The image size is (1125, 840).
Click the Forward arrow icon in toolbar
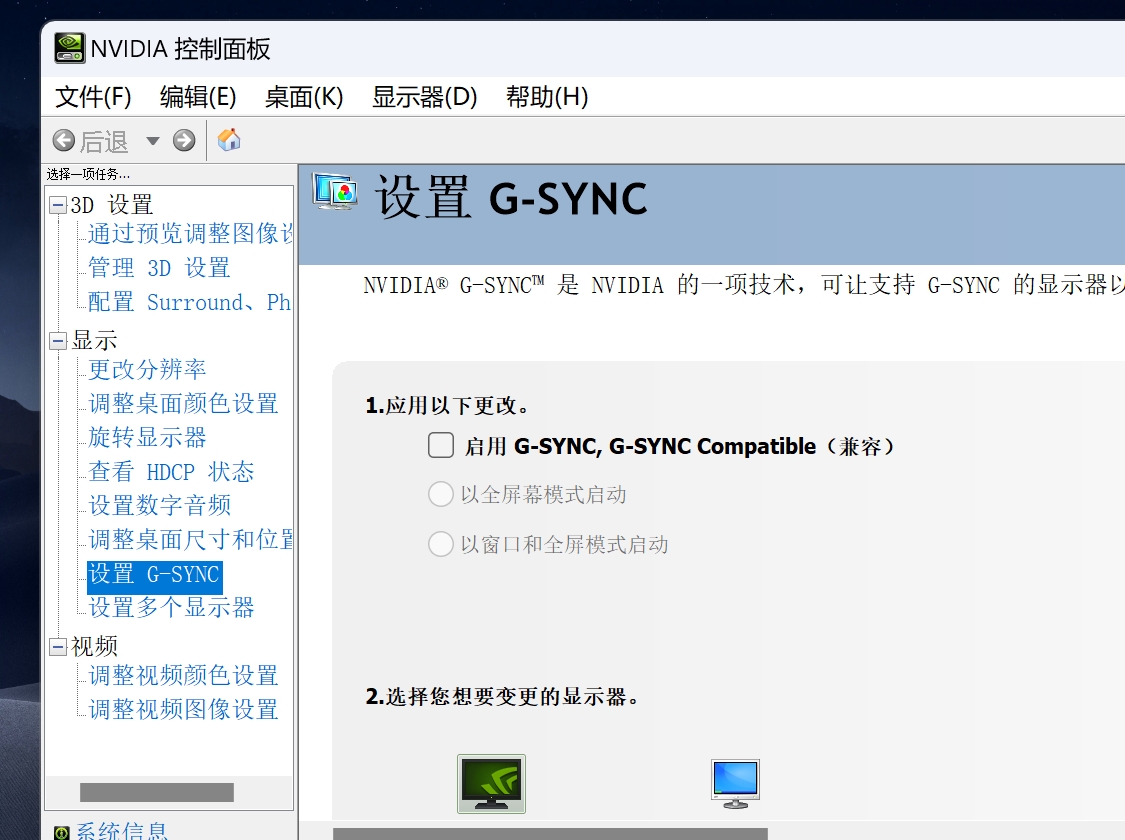184,141
